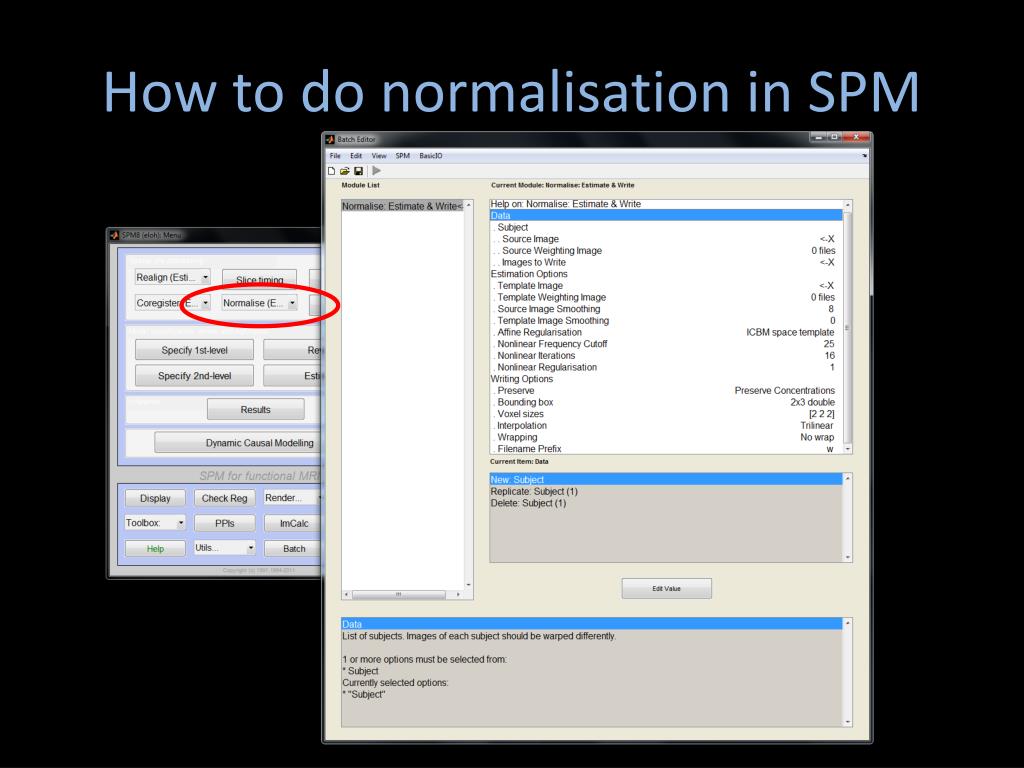Click Help on: Normalise: Estimate & Write row
Viewport: 1024px width, 768px height.
[x=666, y=204]
